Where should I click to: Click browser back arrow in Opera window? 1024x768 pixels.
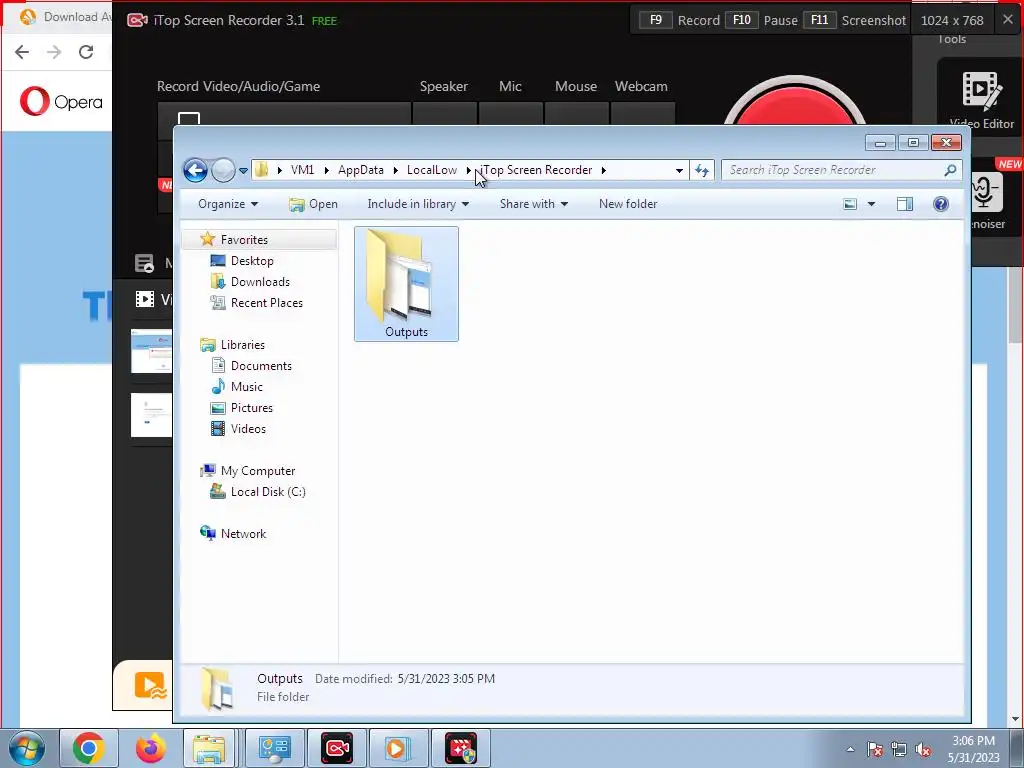(x=22, y=52)
